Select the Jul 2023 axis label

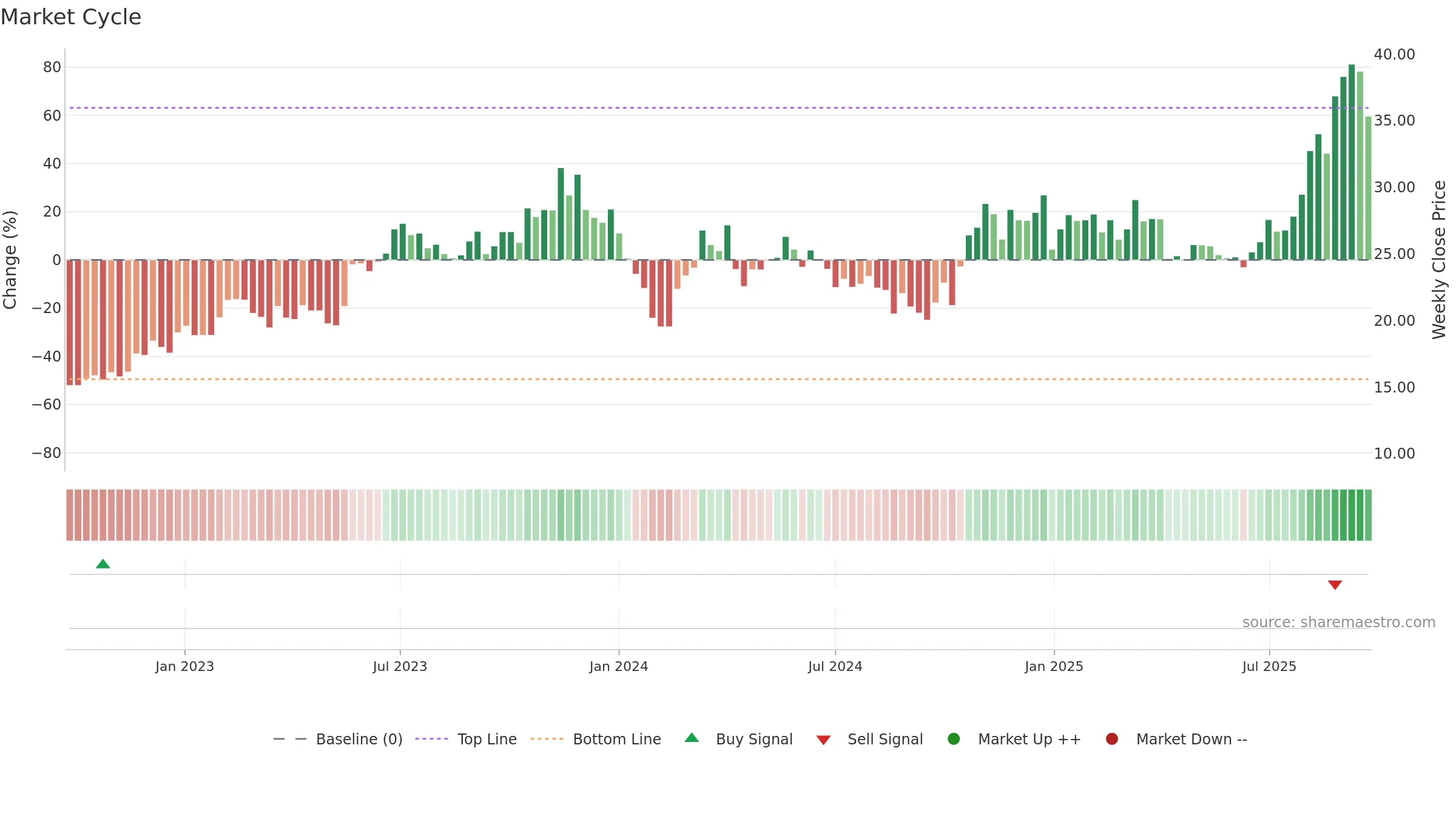tap(400, 666)
